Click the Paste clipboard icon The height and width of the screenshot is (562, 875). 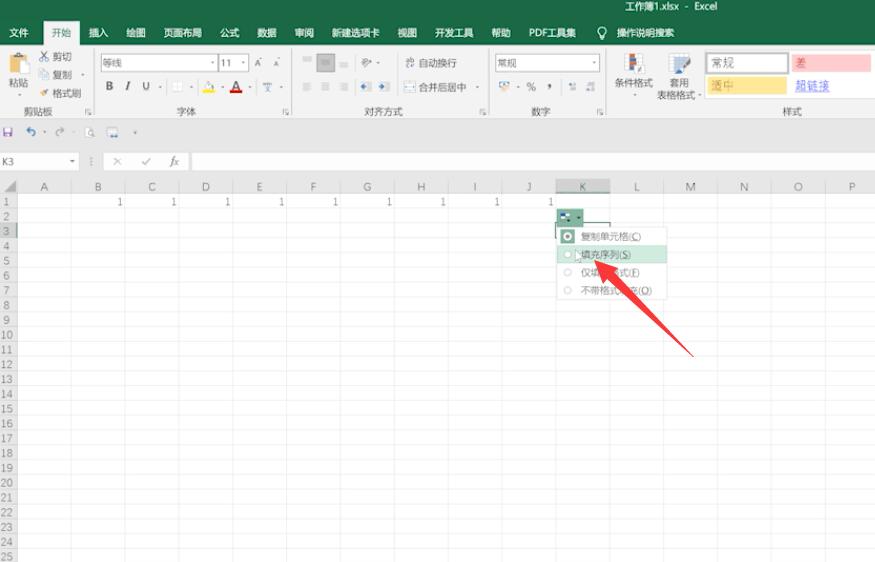[x=18, y=64]
